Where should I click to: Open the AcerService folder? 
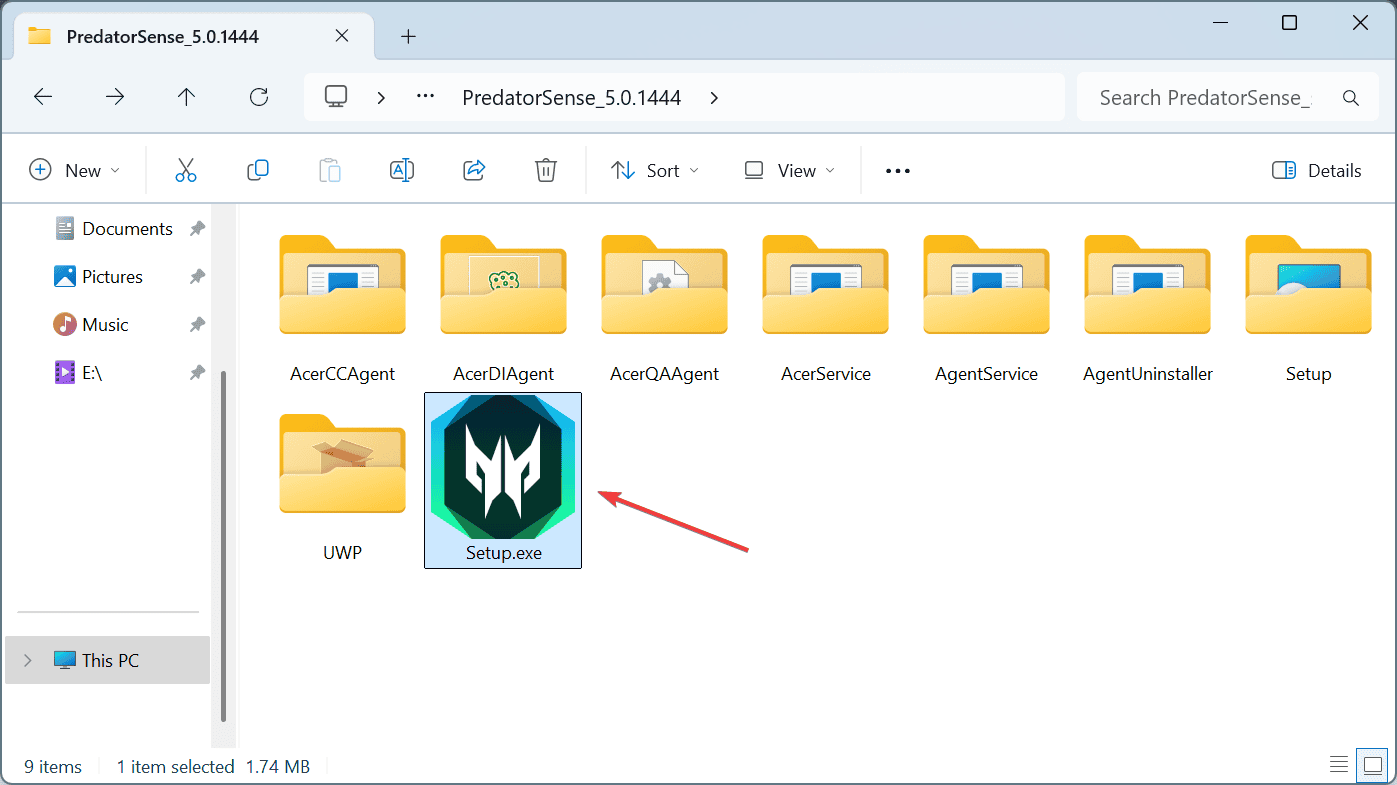point(825,310)
